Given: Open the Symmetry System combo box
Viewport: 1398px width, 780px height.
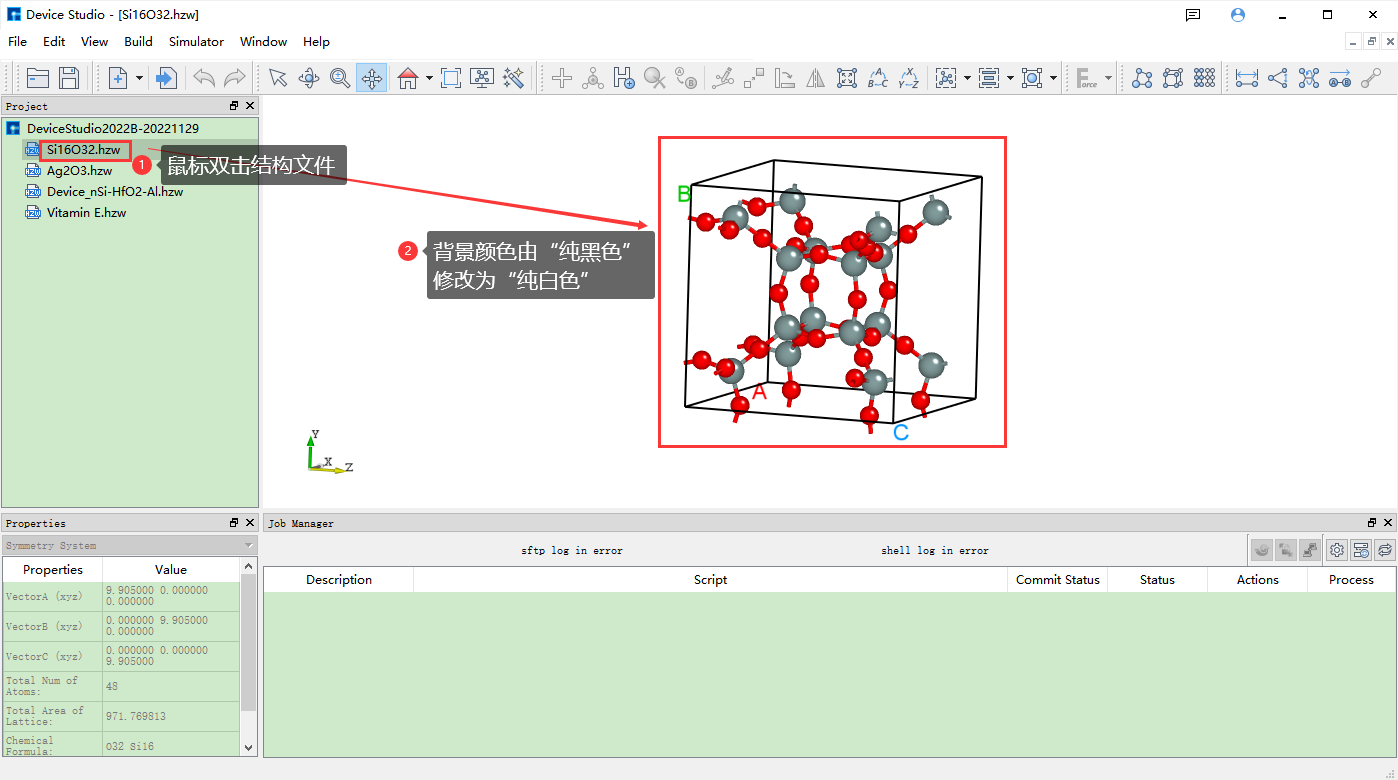Looking at the screenshot, I should coord(129,546).
